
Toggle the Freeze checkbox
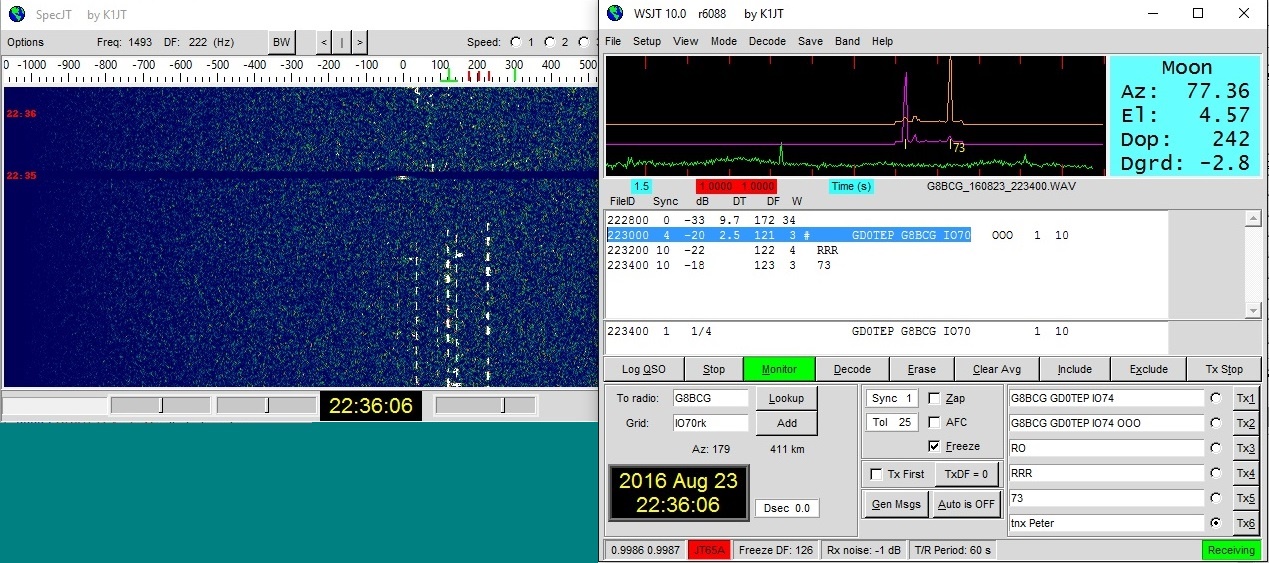(934, 446)
